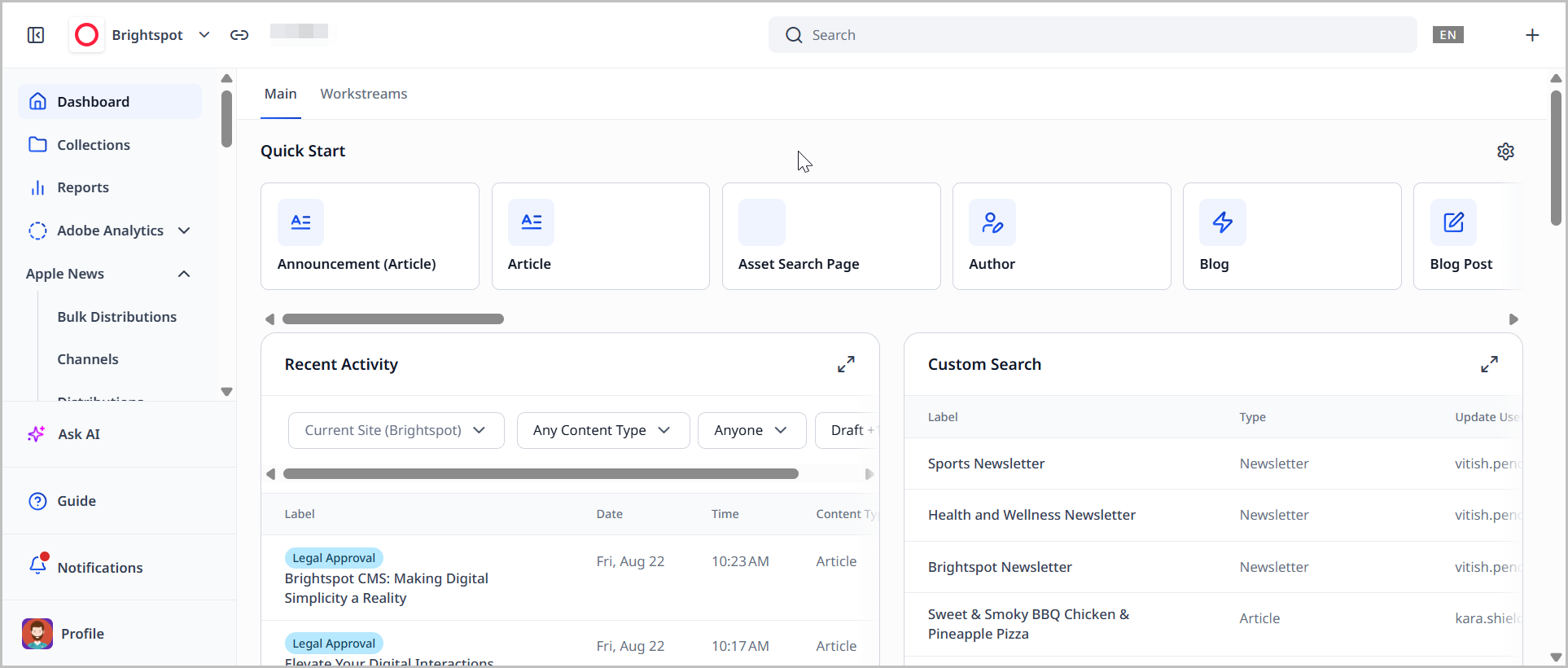Click the Type column header in Custom Search

tap(1252, 417)
